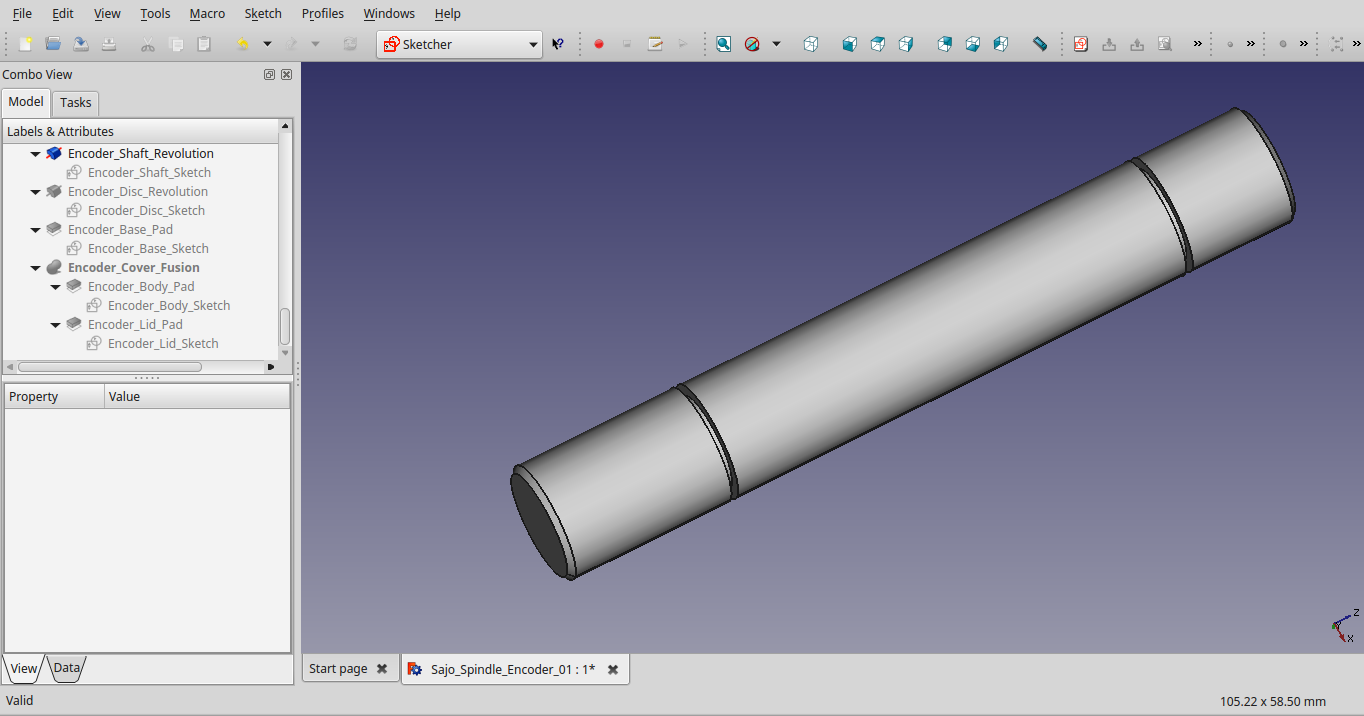Open the File menu
Image resolution: width=1364 pixels, height=716 pixels.
point(22,13)
